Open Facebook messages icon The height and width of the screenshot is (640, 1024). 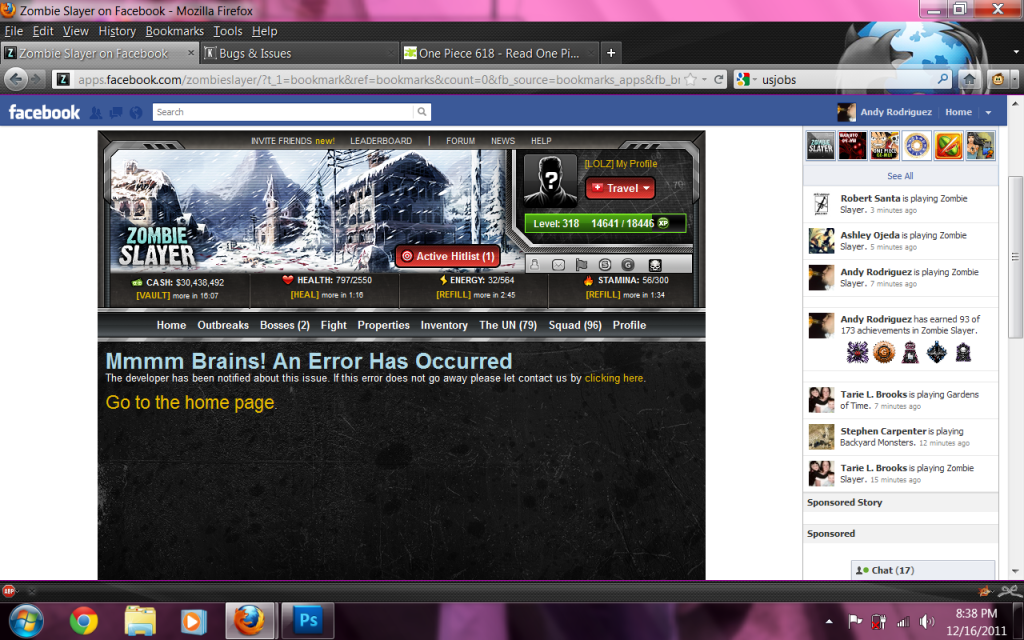click(116, 112)
